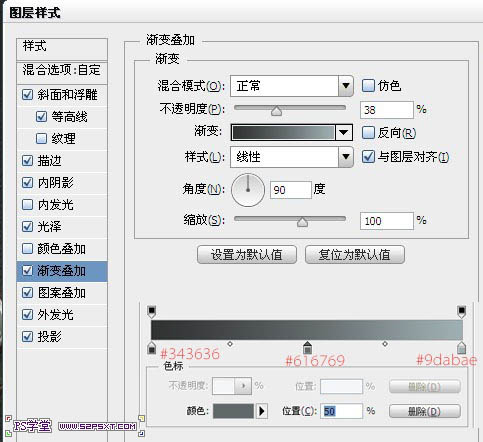Expand the 渐变 gradient picker arrow
This screenshot has width=483, height=442.
coord(344,132)
